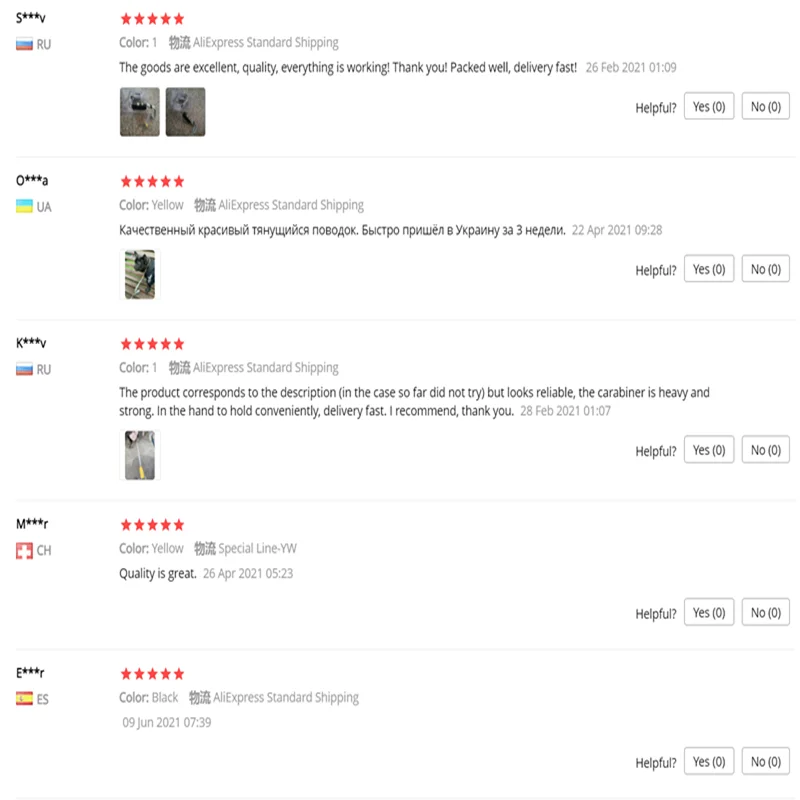Open second photo in S***v's review
The height and width of the screenshot is (800, 800).
coord(185,111)
